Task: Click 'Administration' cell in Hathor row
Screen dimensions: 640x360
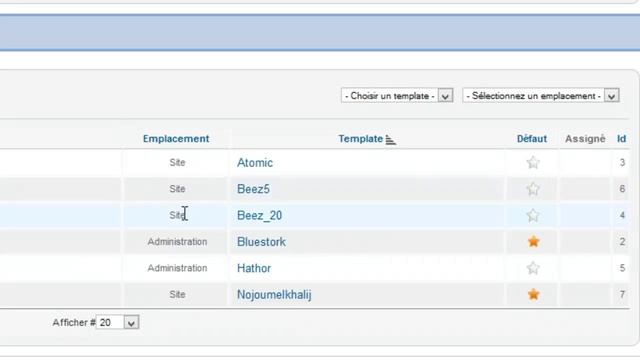Action: (177, 268)
